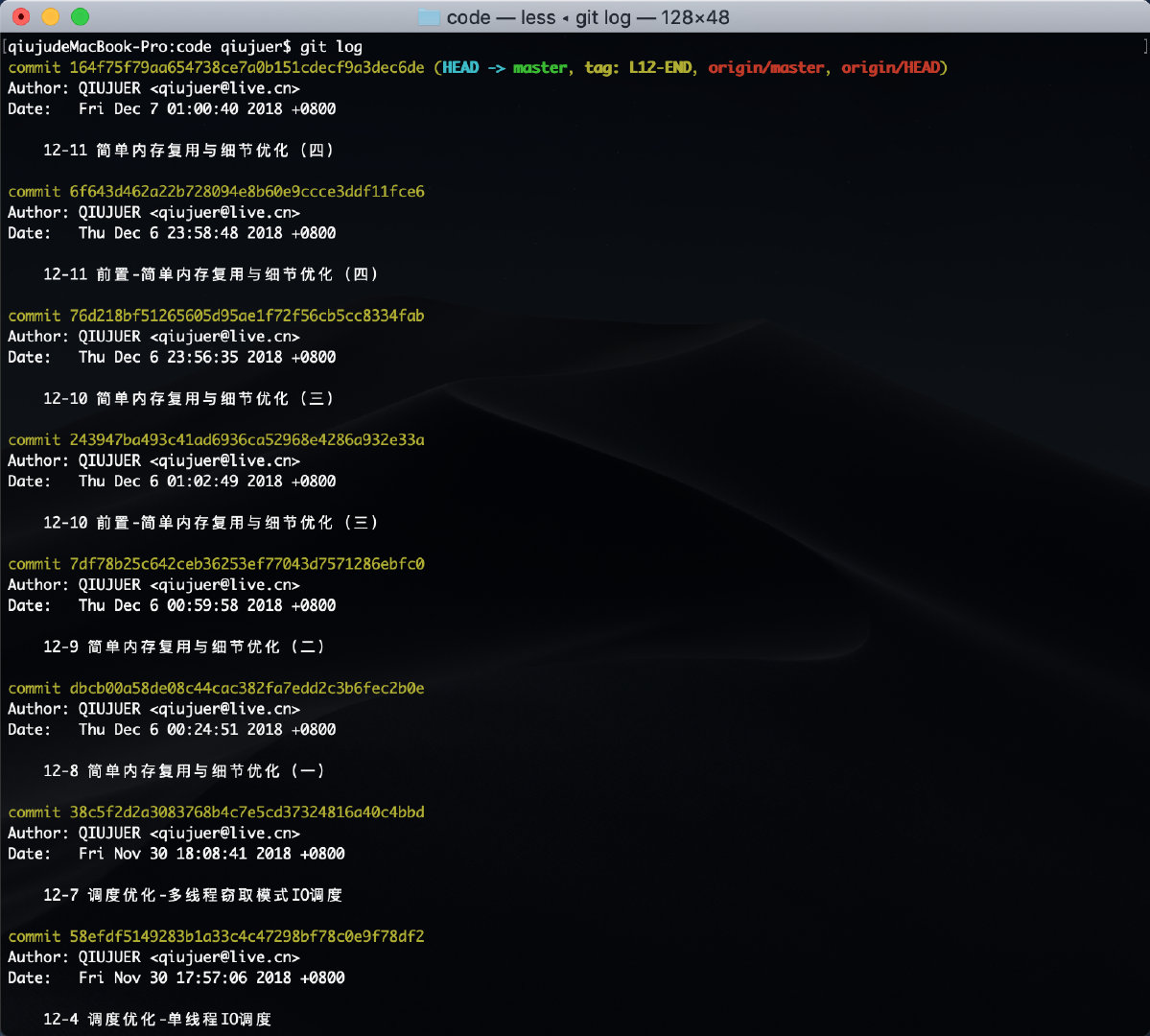Select commit hash 6f643d462a22b728094e8b60e9ccce3ddf11fce6

coord(246,192)
